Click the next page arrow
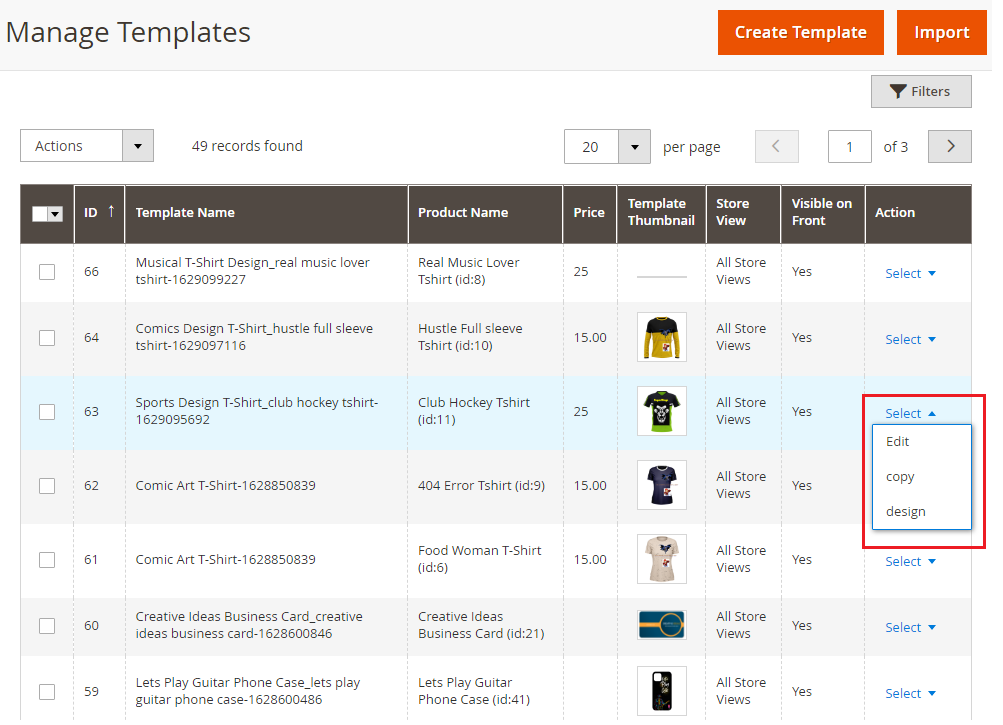The width and height of the screenshot is (1003, 725). coord(948,146)
